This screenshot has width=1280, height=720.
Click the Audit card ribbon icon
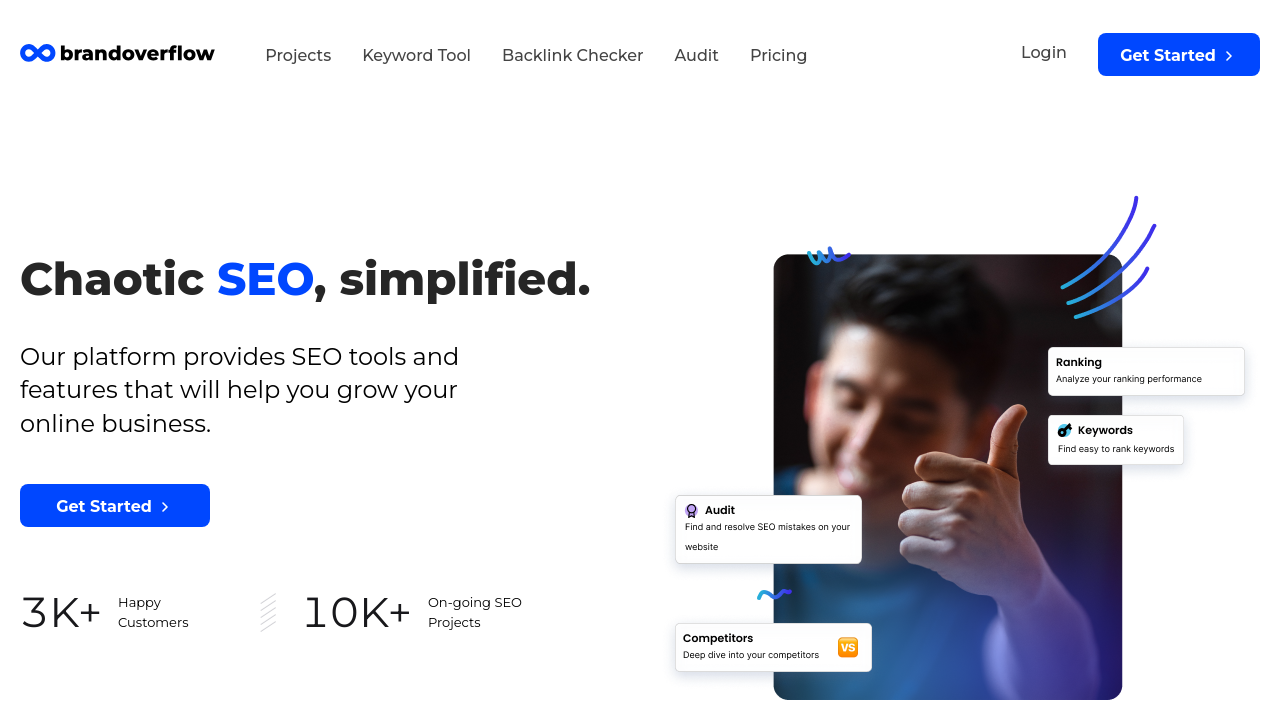[691, 510]
